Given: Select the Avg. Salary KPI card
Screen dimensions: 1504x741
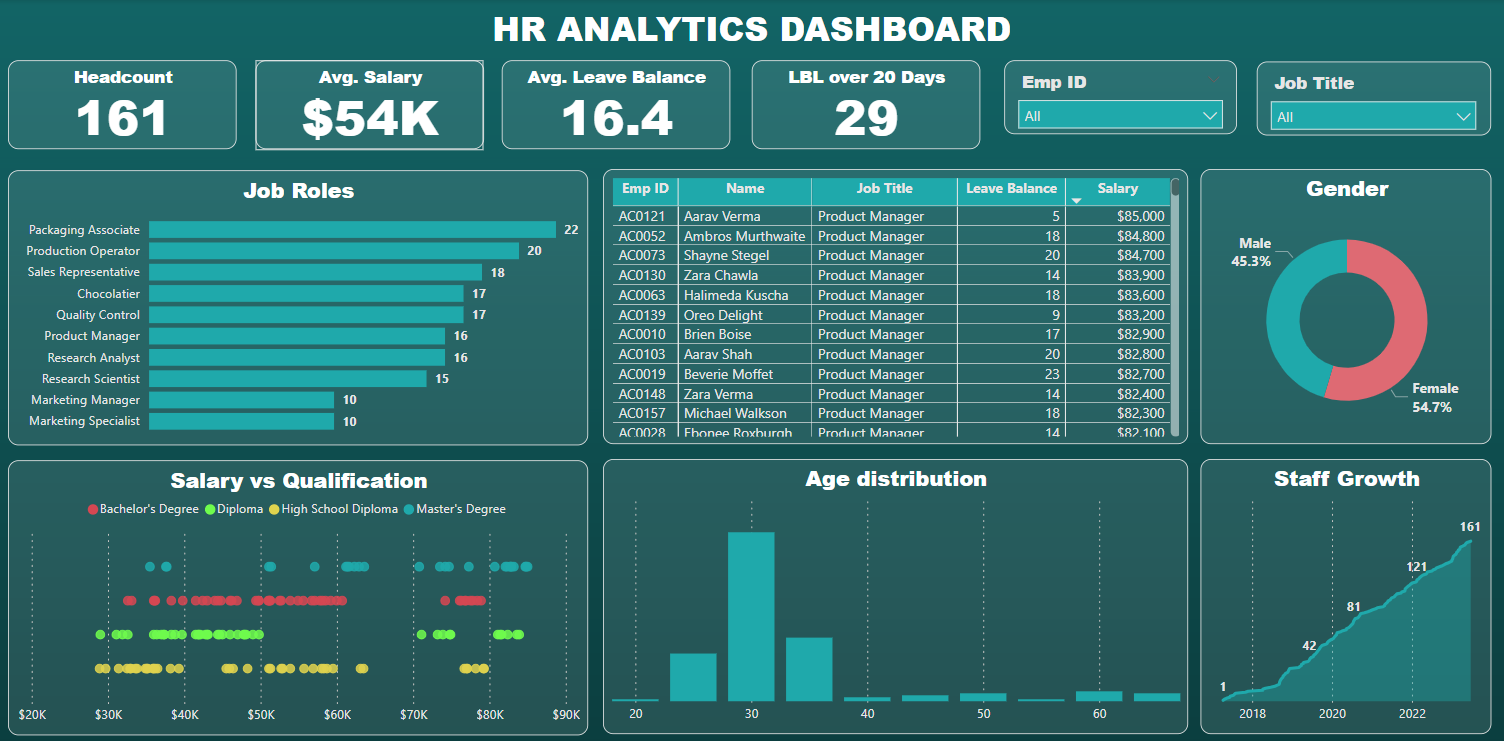Looking at the screenshot, I should point(370,105).
